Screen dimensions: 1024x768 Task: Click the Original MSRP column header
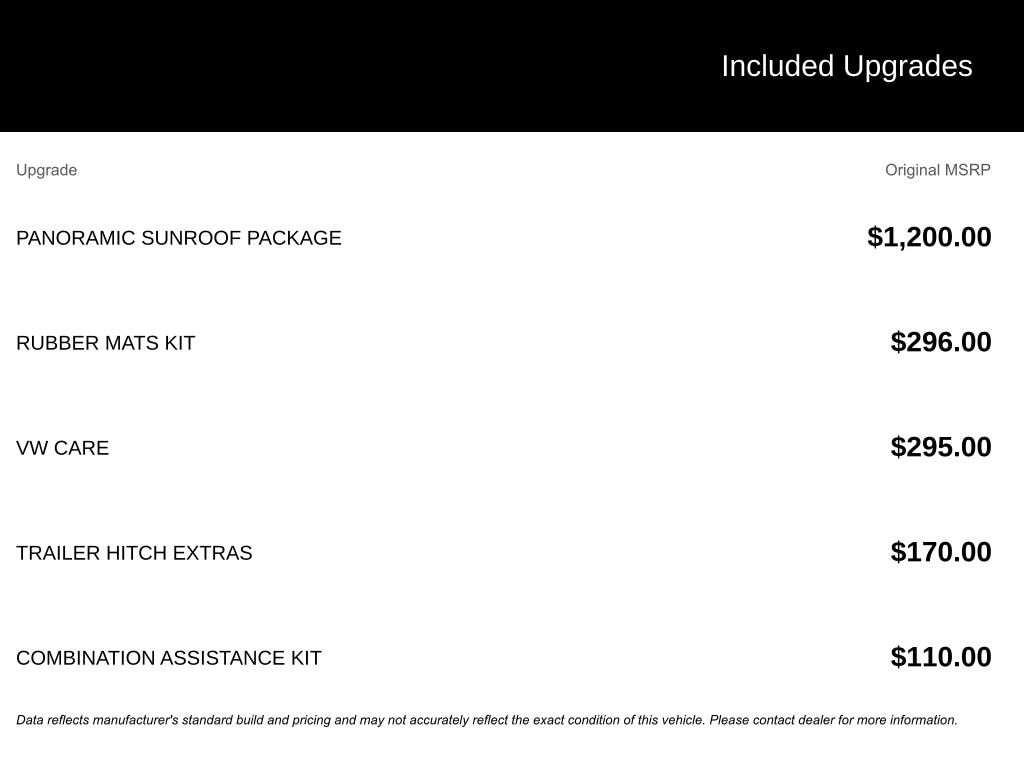click(937, 170)
